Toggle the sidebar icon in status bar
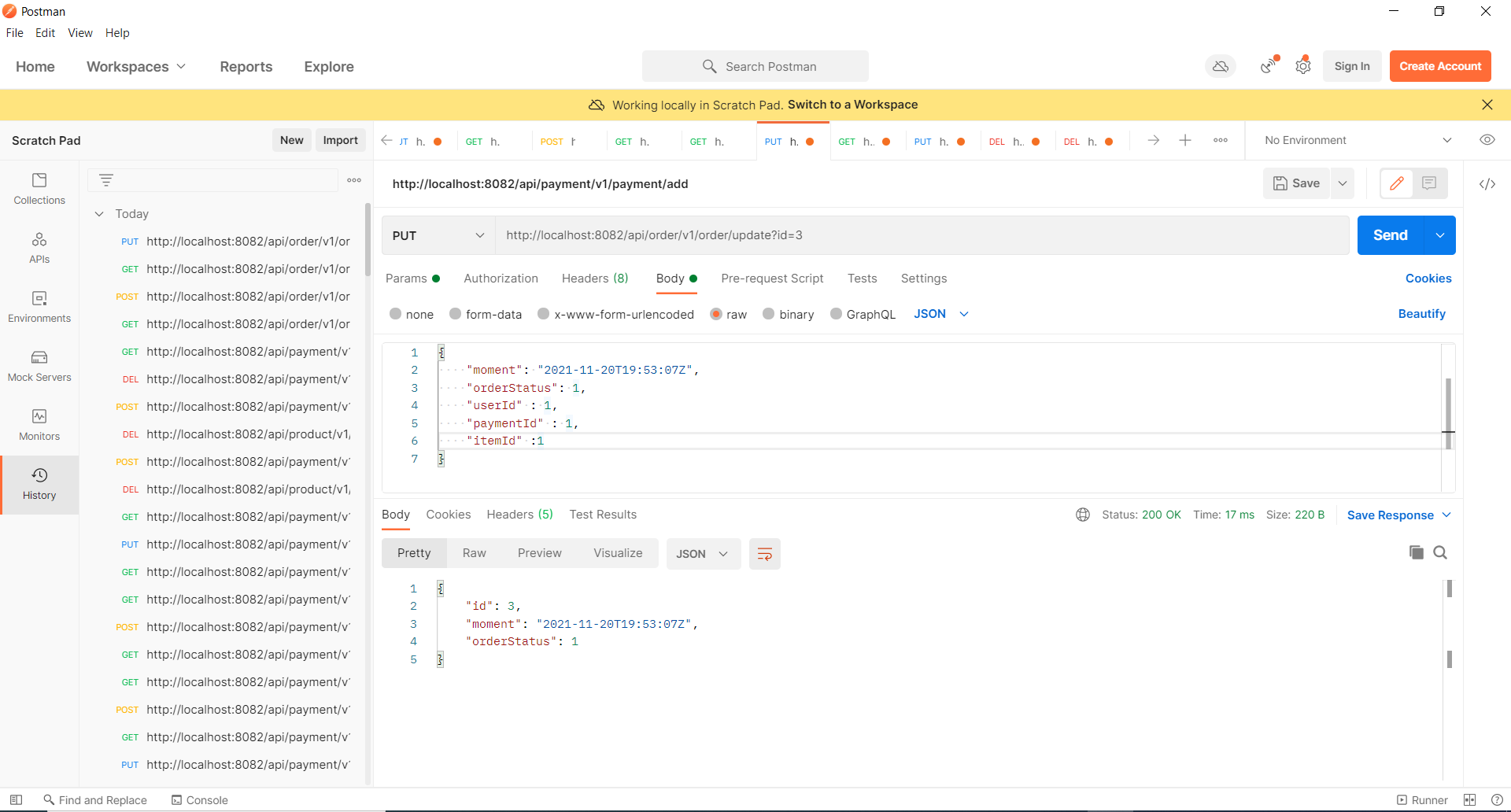 (16, 799)
